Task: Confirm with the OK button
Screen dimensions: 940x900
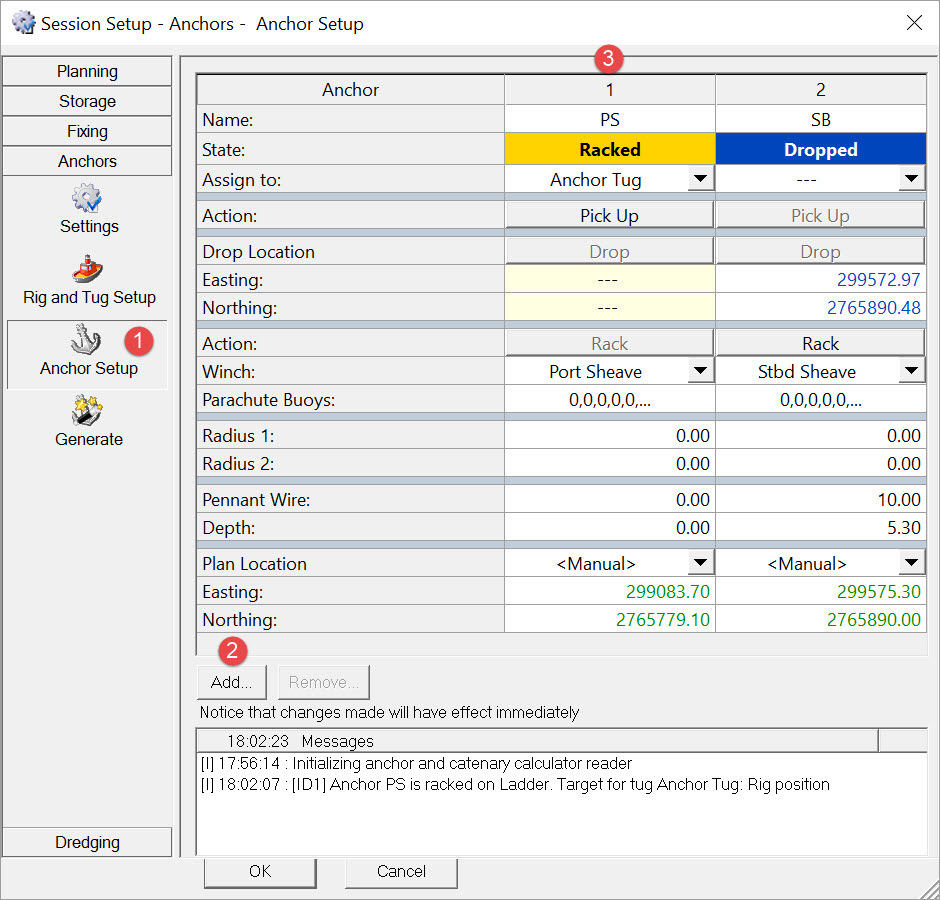Action: [260, 871]
